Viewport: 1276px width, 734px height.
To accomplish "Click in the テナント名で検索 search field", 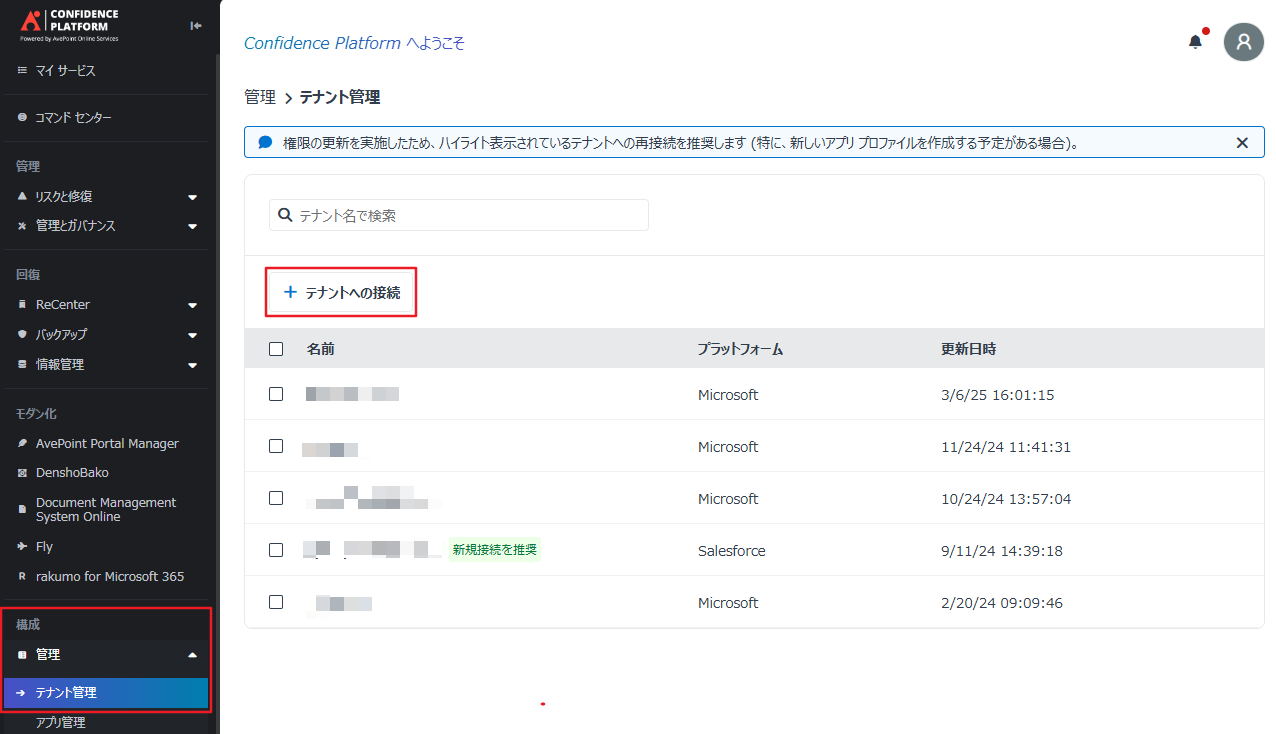I will click(459, 215).
